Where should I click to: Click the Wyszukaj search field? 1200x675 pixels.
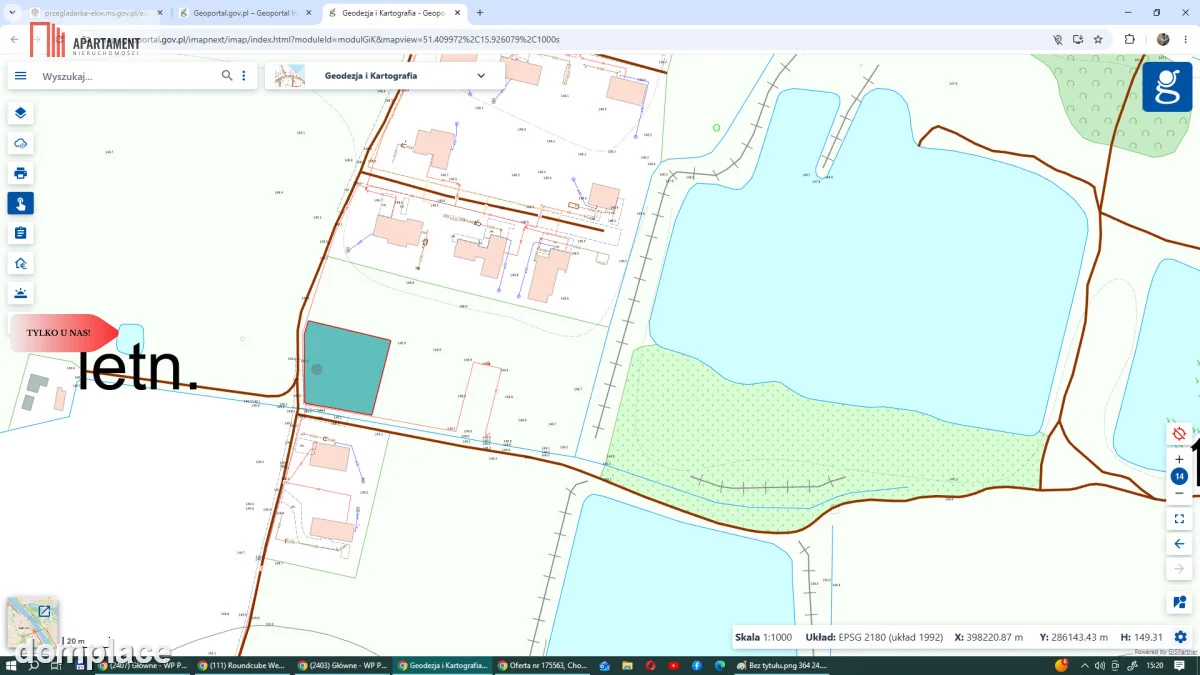[128, 76]
